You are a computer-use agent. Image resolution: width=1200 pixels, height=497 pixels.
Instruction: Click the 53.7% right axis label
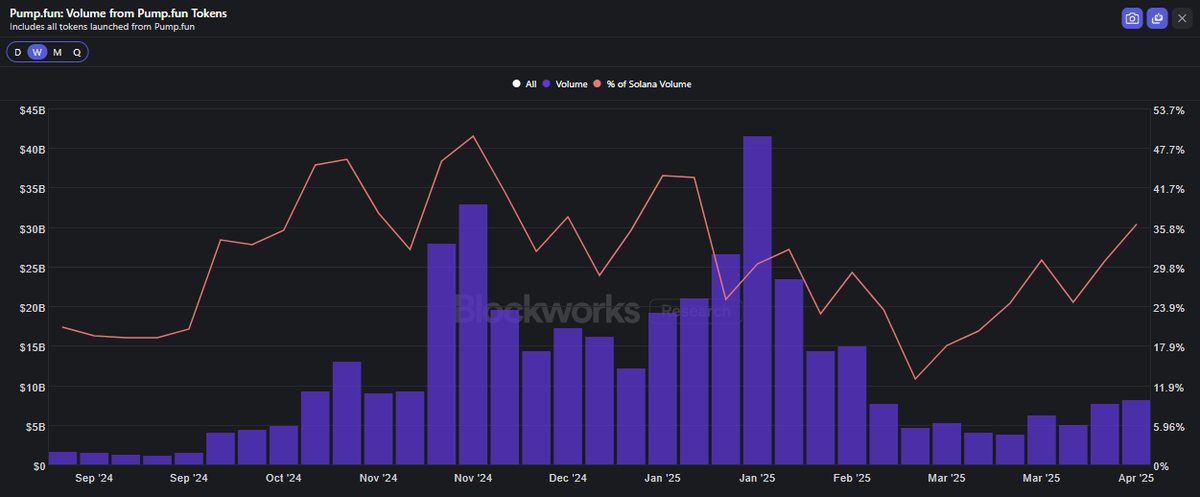coord(1169,110)
